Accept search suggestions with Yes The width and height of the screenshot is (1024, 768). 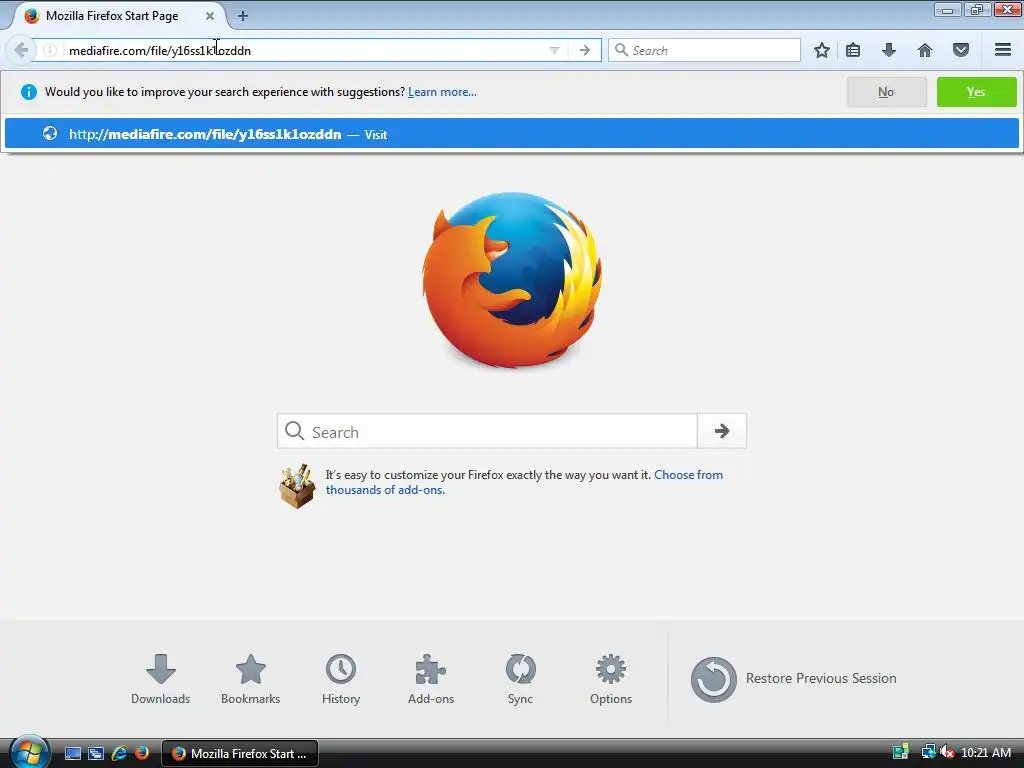tap(976, 92)
